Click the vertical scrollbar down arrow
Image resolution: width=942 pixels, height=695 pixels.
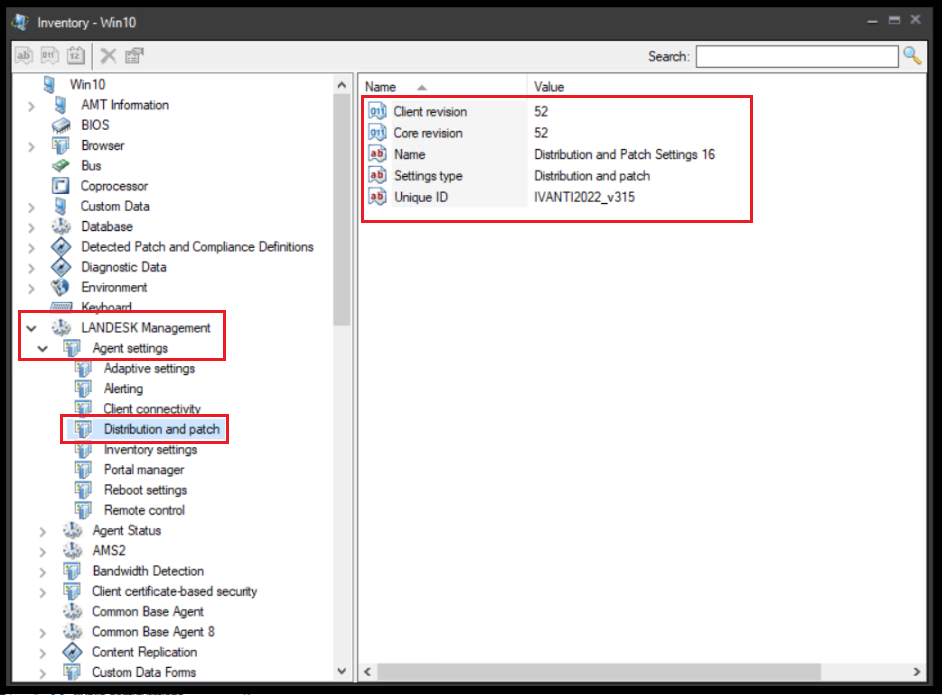[342, 671]
